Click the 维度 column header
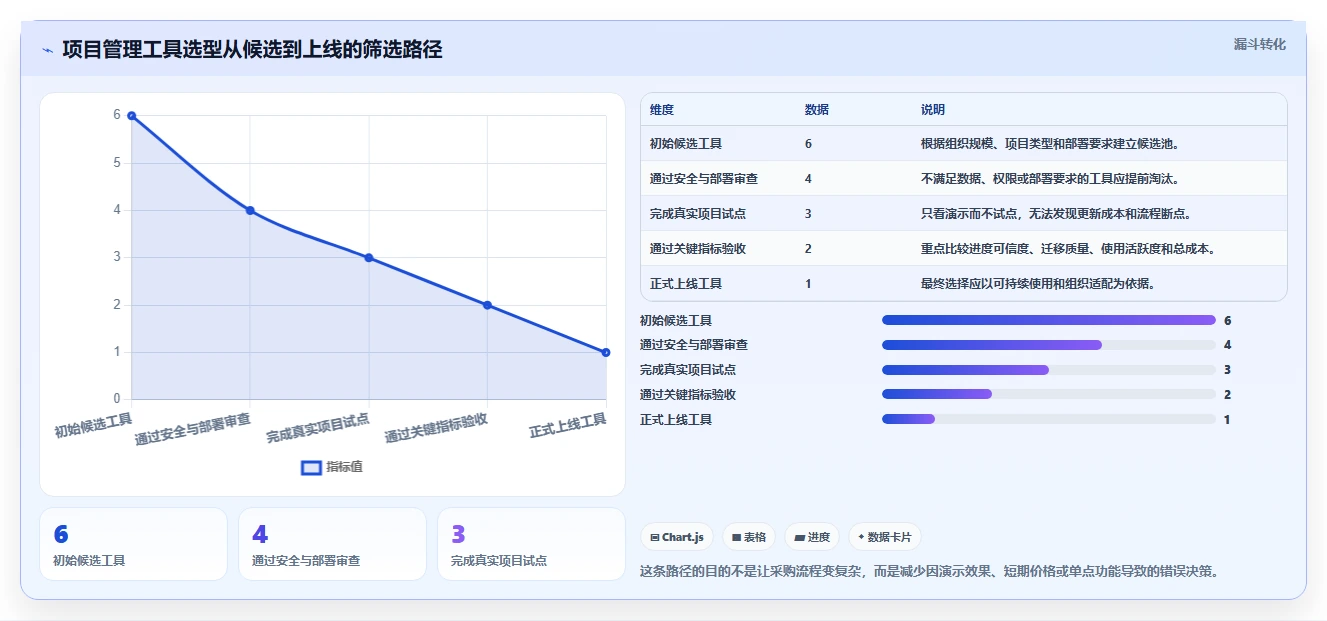The height and width of the screenshot is (621, 1327). (x=662, y=110)
